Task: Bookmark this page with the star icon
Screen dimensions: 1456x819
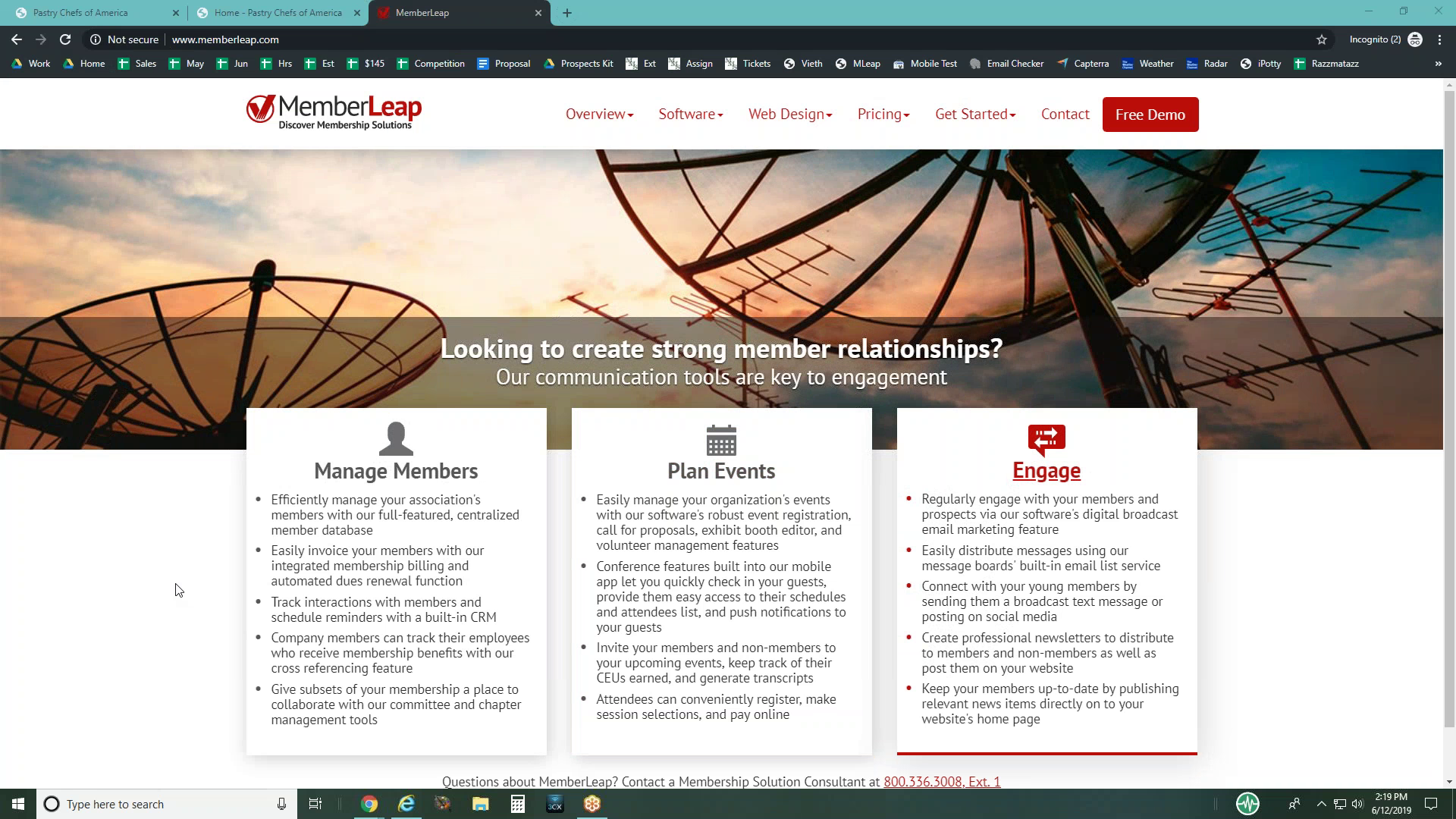Action: (x=1322, y=39)
